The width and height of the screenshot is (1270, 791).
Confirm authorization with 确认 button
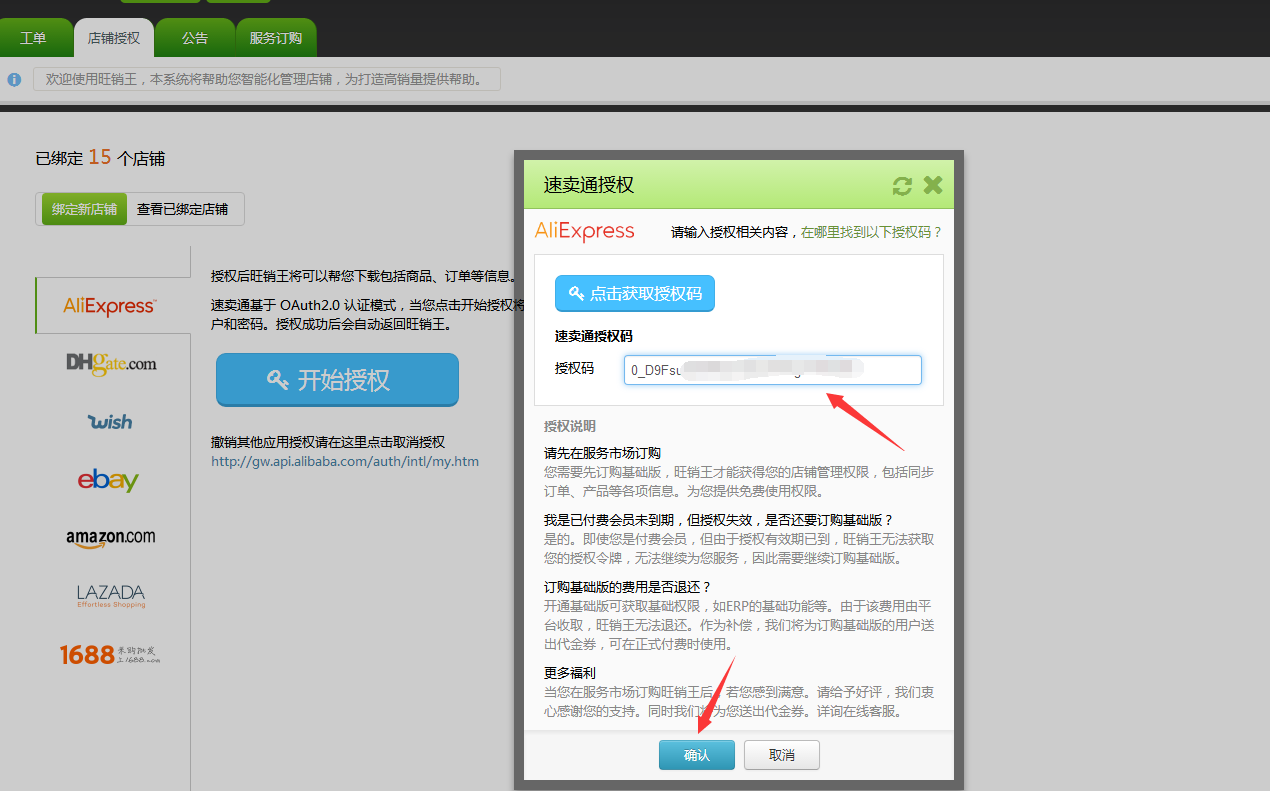tap(697, 755)
